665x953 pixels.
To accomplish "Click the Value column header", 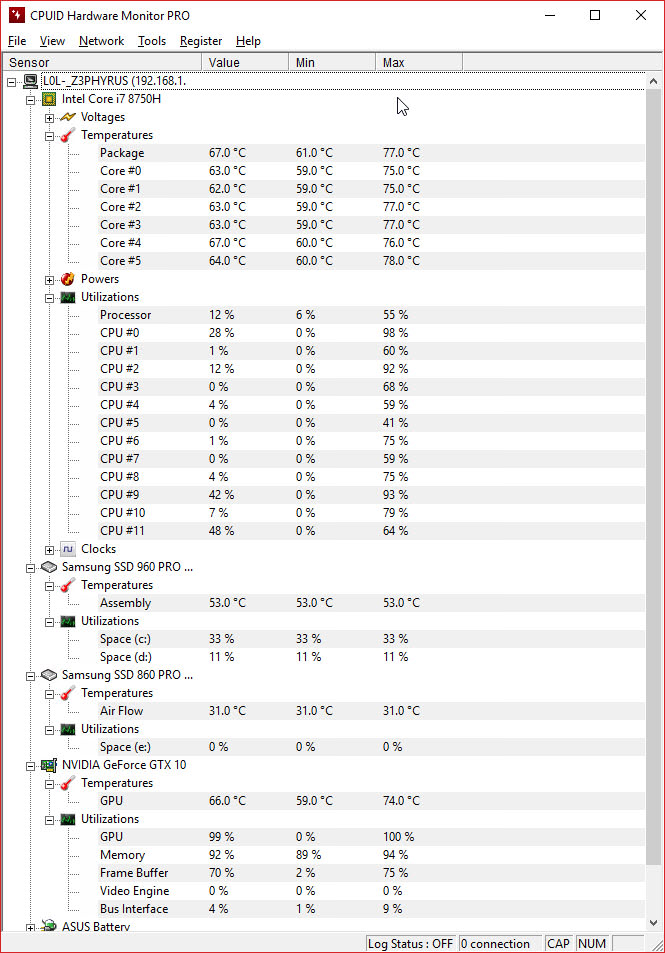I will click(x=245, y=62).
